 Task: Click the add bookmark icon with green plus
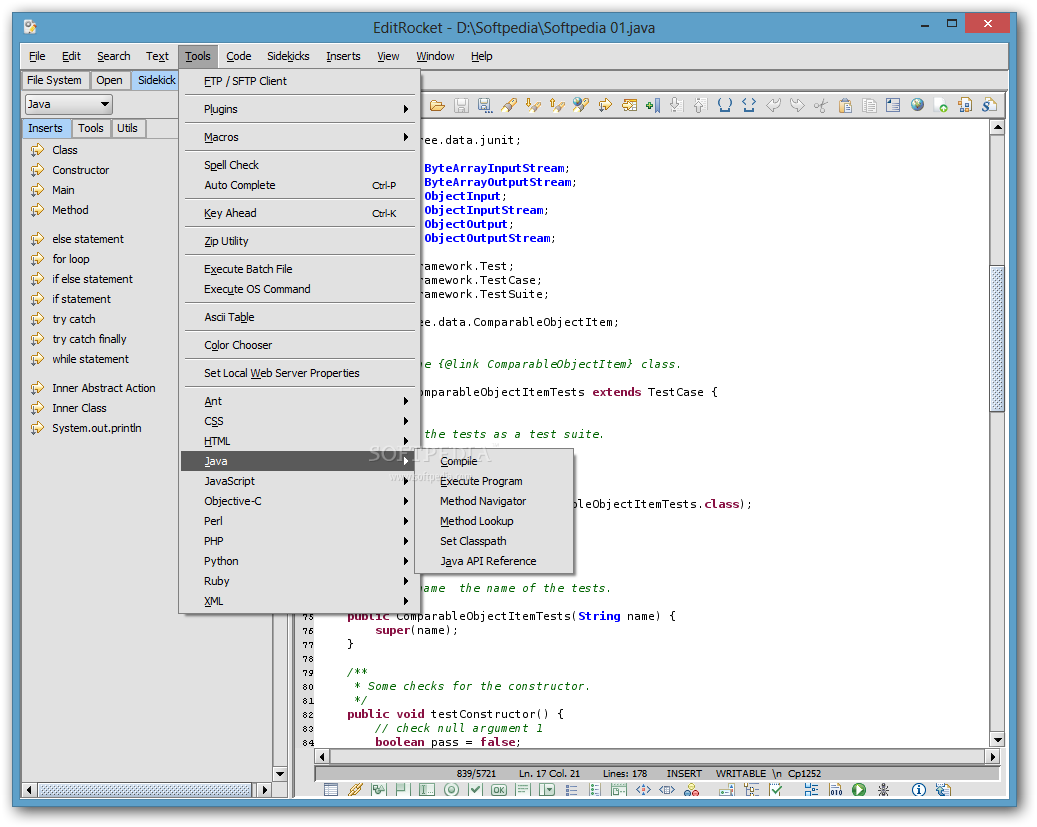[x=653, y=105]
